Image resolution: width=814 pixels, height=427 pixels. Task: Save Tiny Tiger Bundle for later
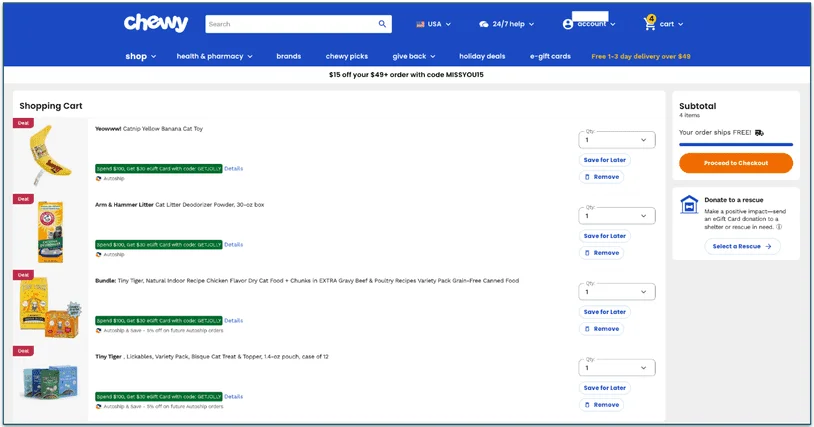pos(604,312)
